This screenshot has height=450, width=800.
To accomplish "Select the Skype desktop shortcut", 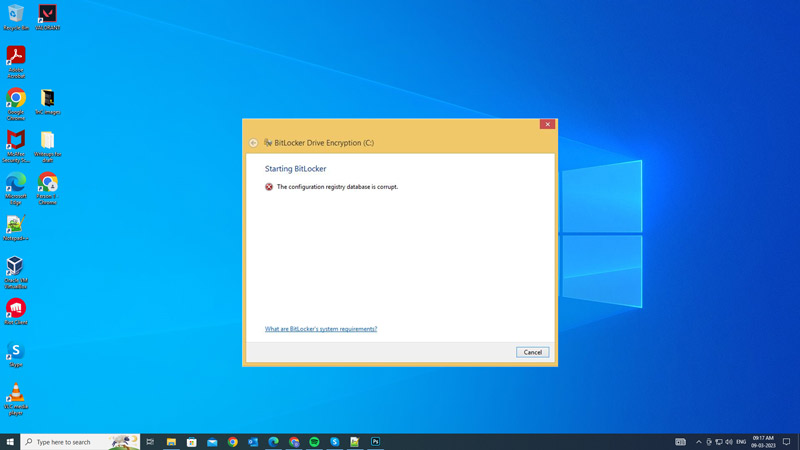I will pyautogui.click(x=16, y=354).
